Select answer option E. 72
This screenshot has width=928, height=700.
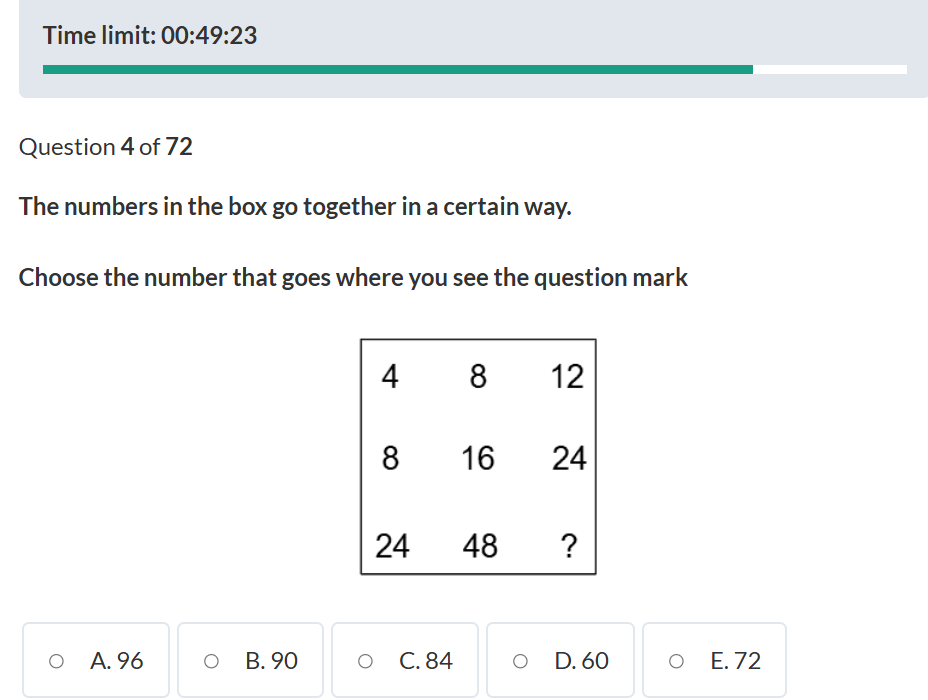click(715, 660)
